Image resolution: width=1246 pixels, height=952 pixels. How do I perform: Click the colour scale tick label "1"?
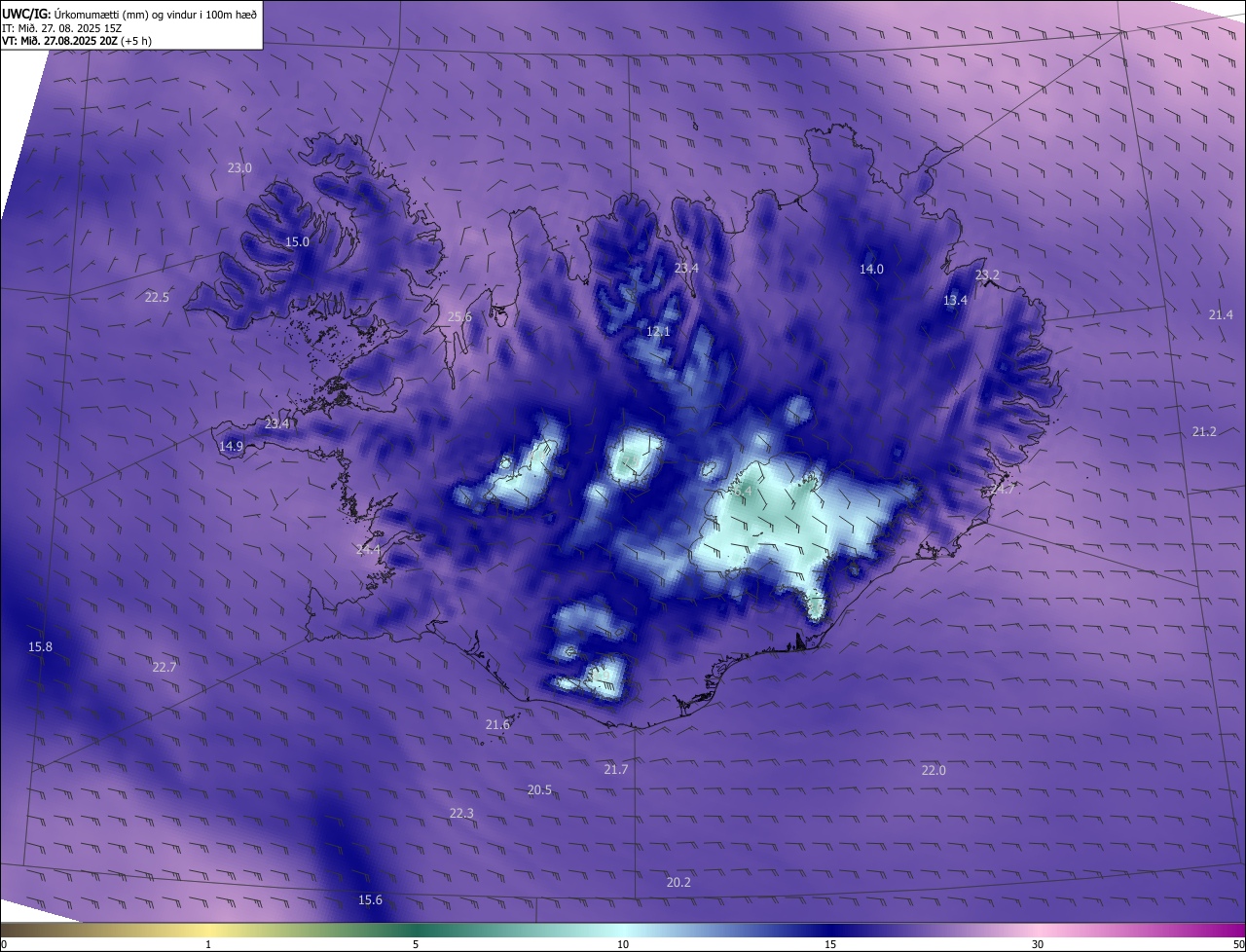point(208,944)
